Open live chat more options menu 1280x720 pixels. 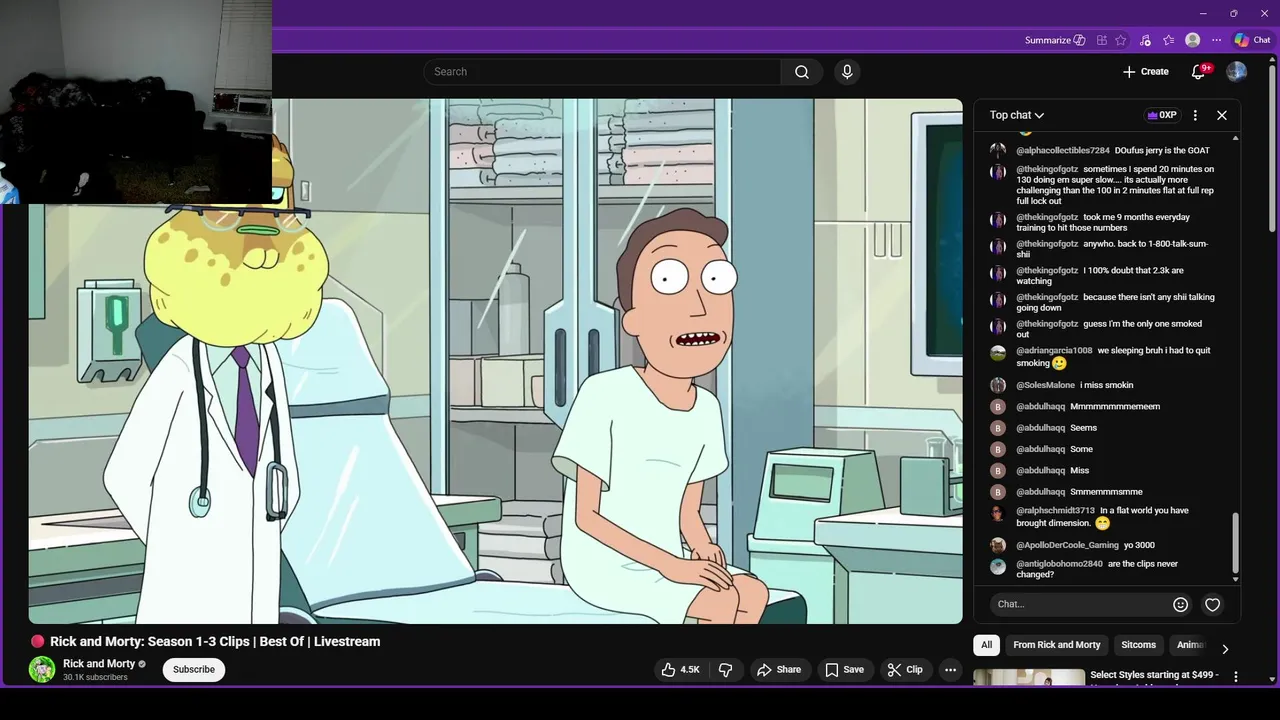click(x=1195, y=115)
